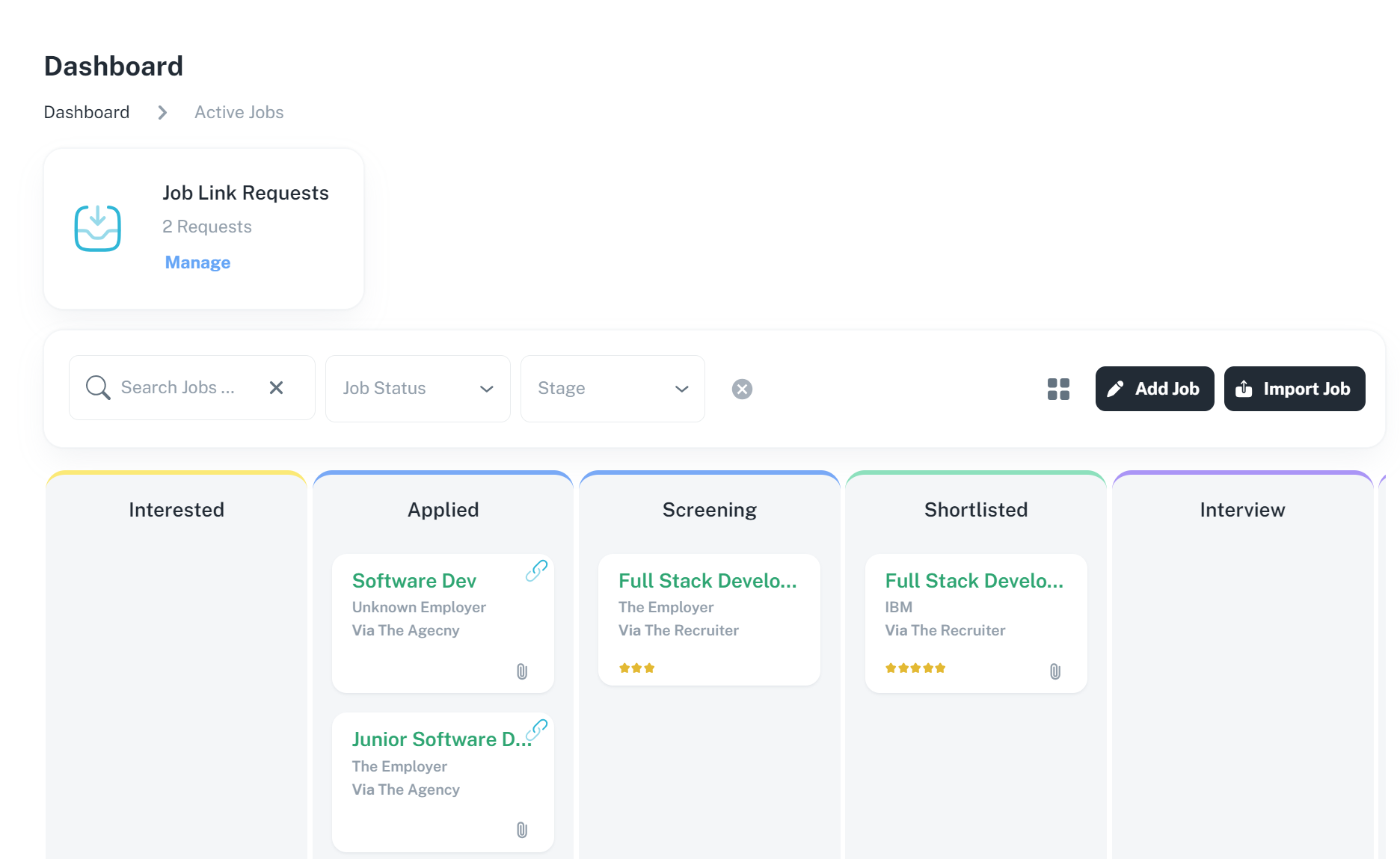The width and height of the screenshot is (1400, 859).
Task: Follow the Manage link
Action: [x=197, y=262]
